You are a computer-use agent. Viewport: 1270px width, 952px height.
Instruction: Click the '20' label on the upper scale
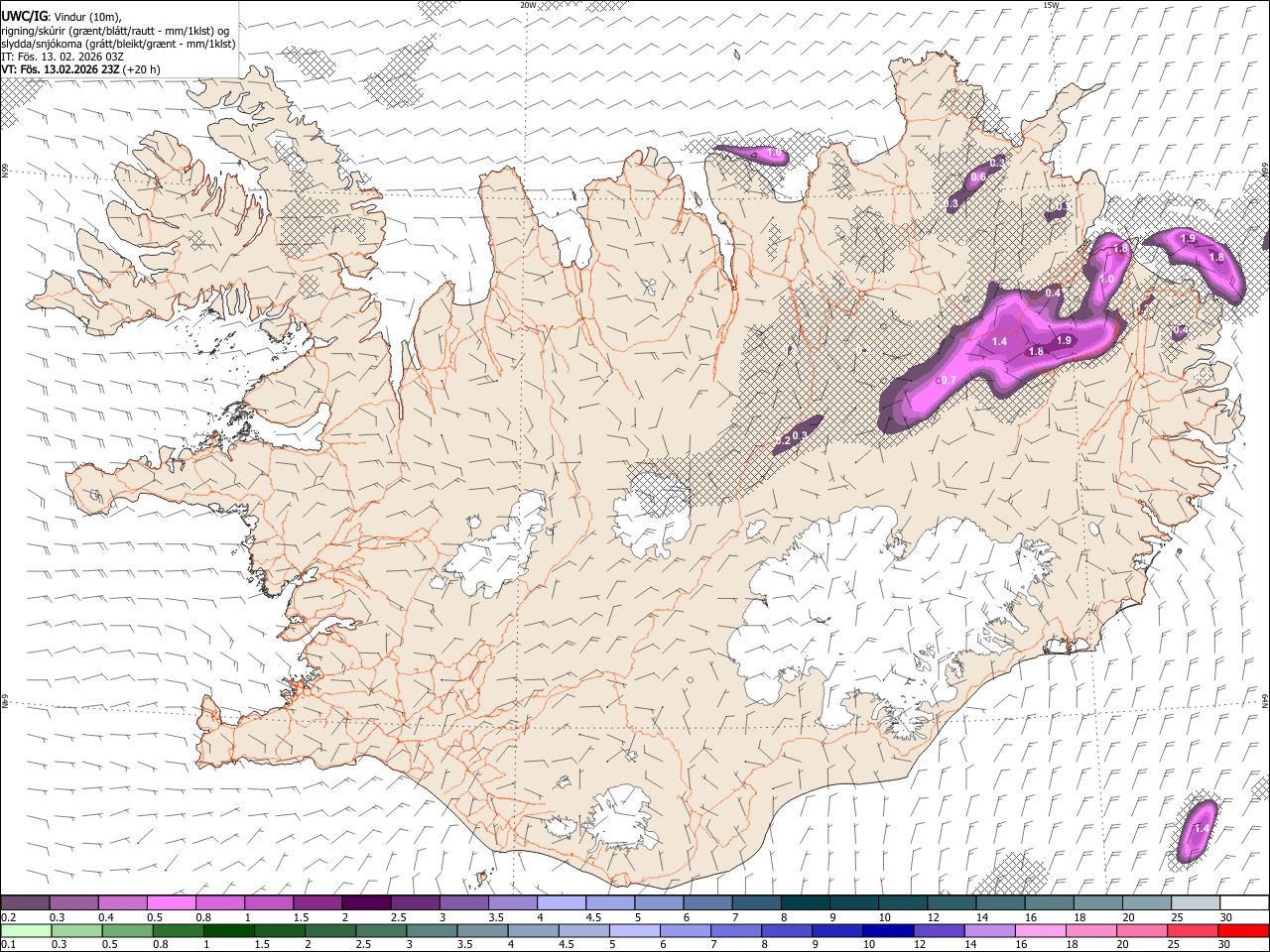click(x=1127, y=917)
